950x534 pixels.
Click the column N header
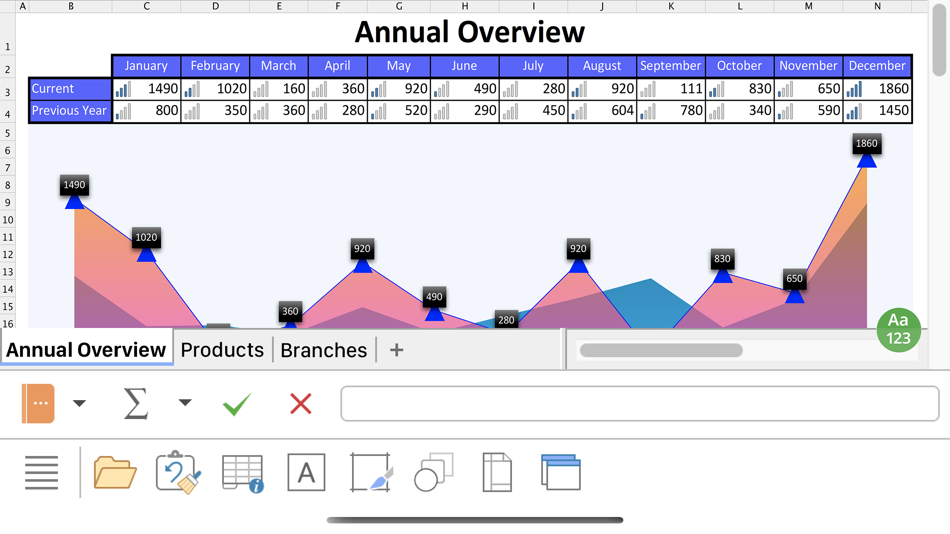(877, 6)
